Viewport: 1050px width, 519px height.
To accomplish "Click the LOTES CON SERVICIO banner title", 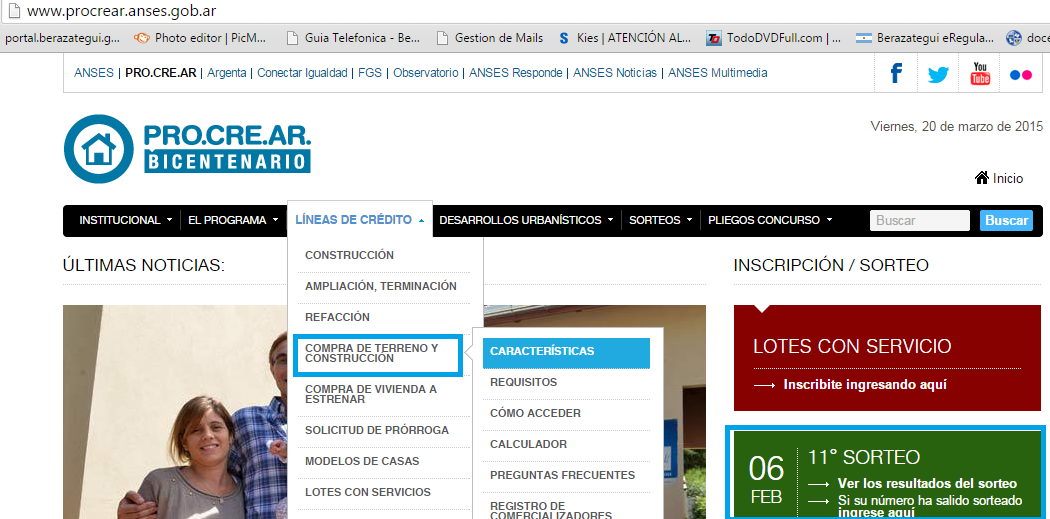I will click(x=852, y=346).
